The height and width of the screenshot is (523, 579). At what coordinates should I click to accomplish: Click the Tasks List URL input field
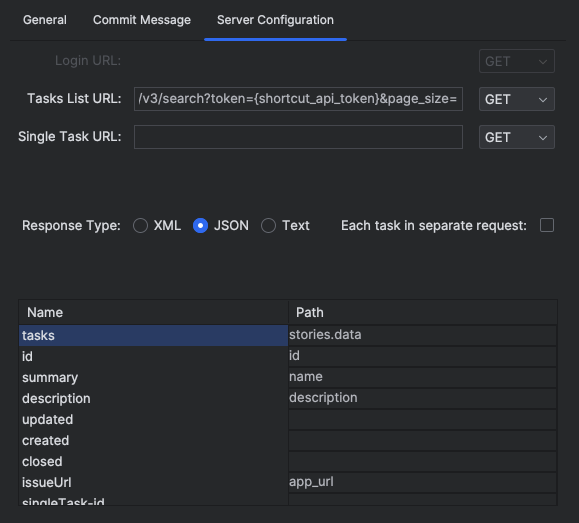pyautogui.click(x=298, y=99)
